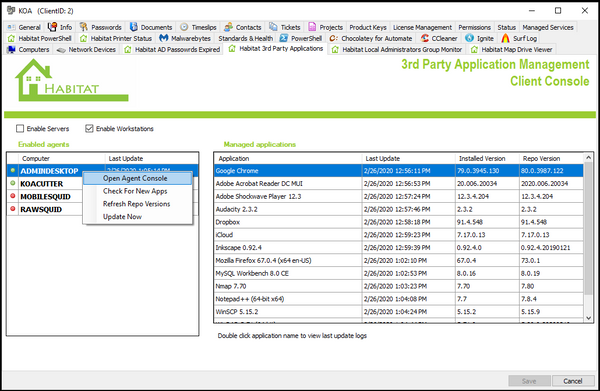Click scroll up arrow in applications list
Image resolution: width=600 pixels, height=391 pixels.
pos(589,158)
